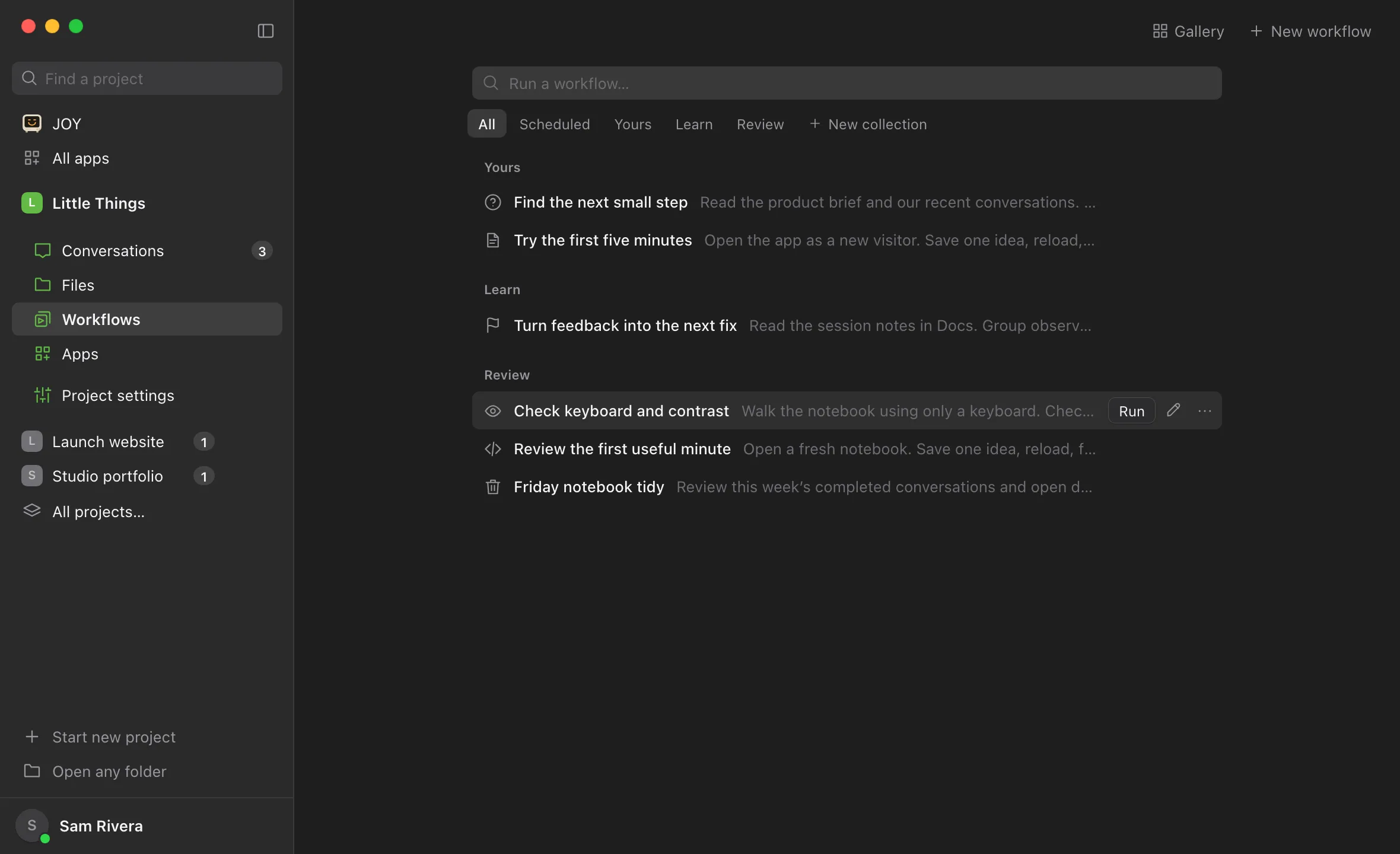This screenshot has height=854, width=1400.
Task: Switch to the Learn tab
Action: 694,124
